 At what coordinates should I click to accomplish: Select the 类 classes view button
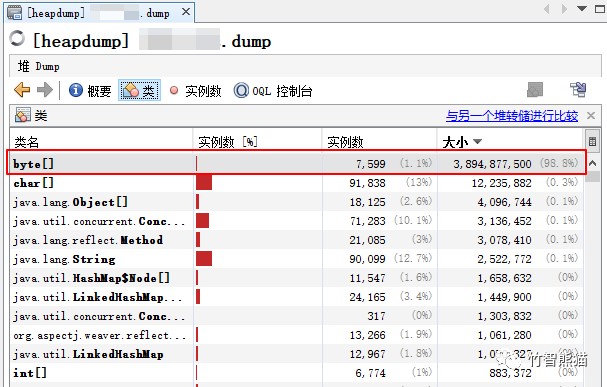click(139, 91)
